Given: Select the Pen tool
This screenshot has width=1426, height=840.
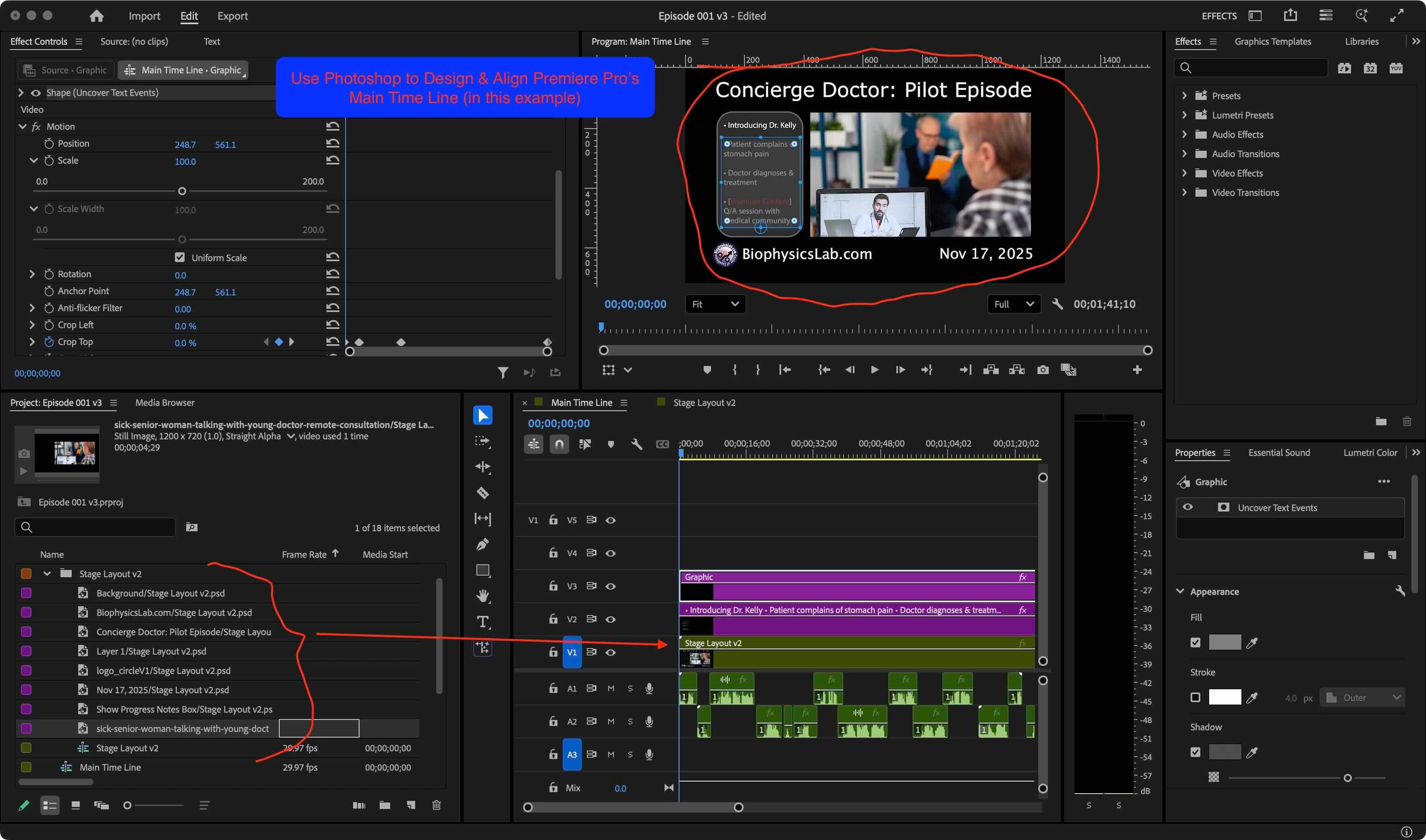Looking at the screenshot, I should pyautogui.click(x=483, y=544).
